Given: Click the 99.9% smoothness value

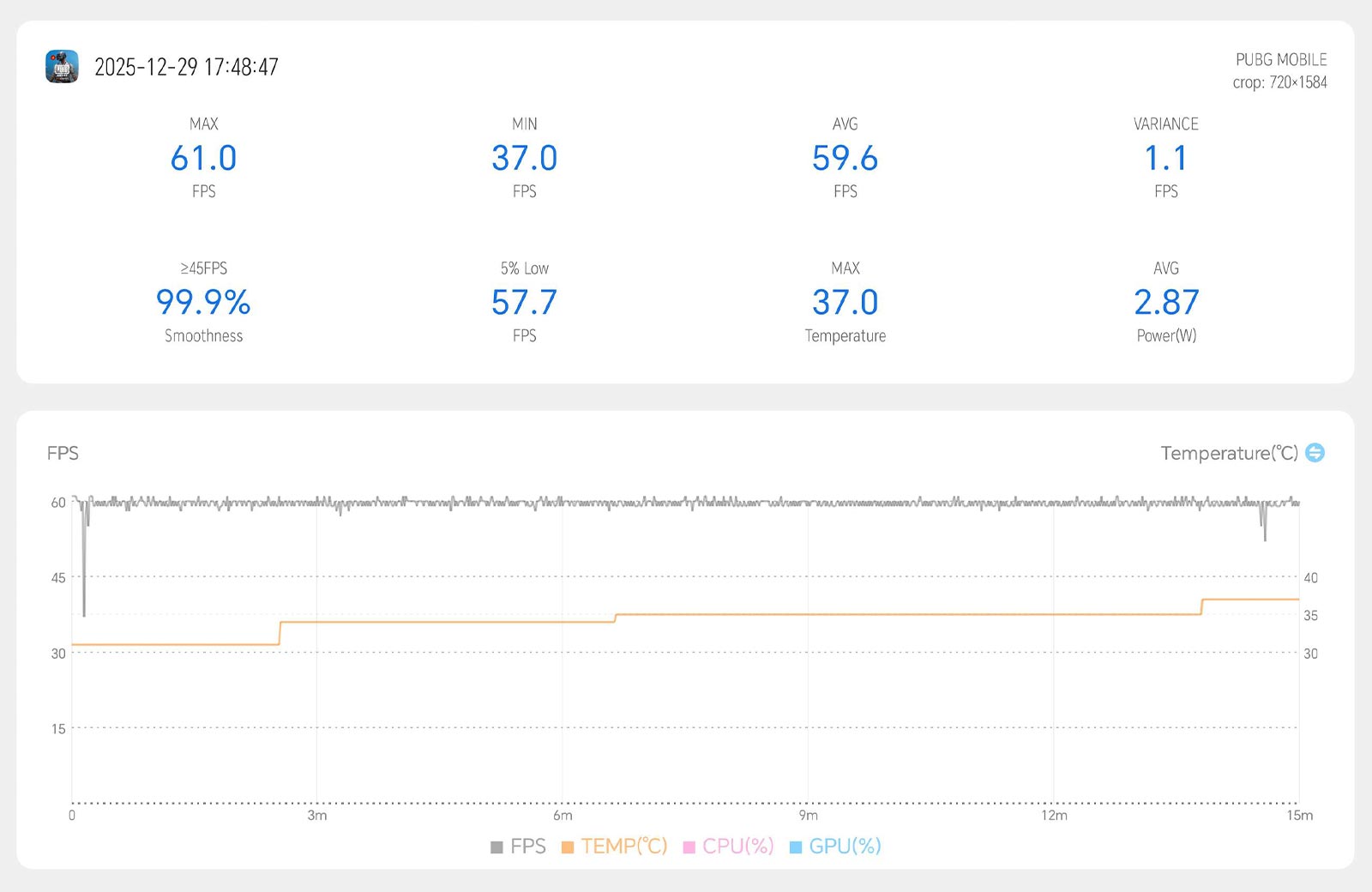Looking at the screenshot, I should 203,302.
